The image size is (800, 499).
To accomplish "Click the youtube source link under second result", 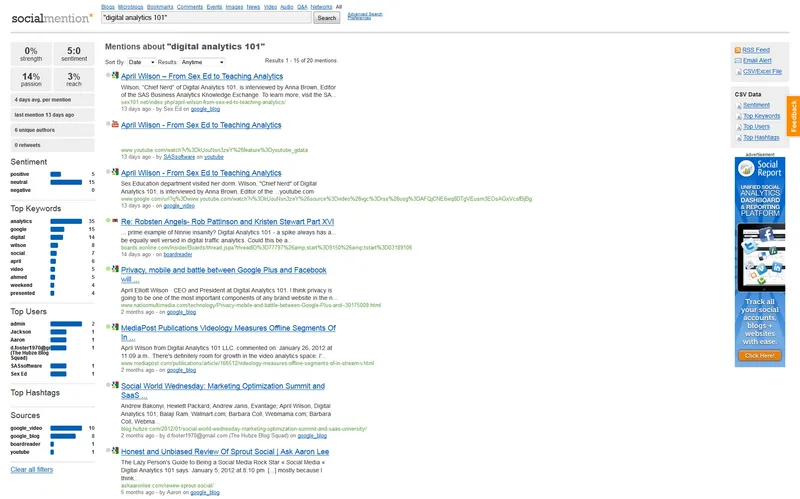I will (214, 157).
